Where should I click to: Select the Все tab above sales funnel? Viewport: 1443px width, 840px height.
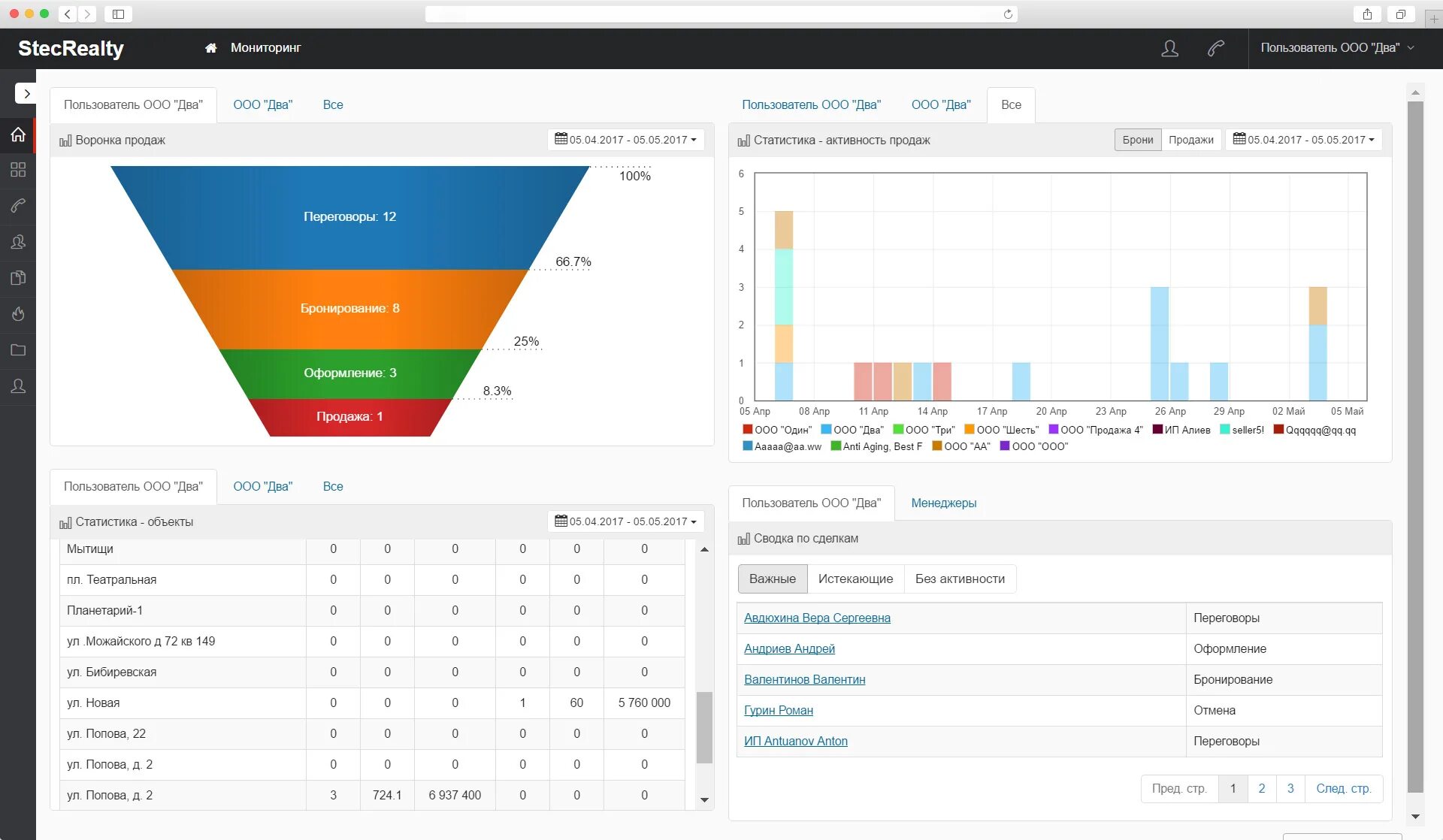tap(333, 105)
